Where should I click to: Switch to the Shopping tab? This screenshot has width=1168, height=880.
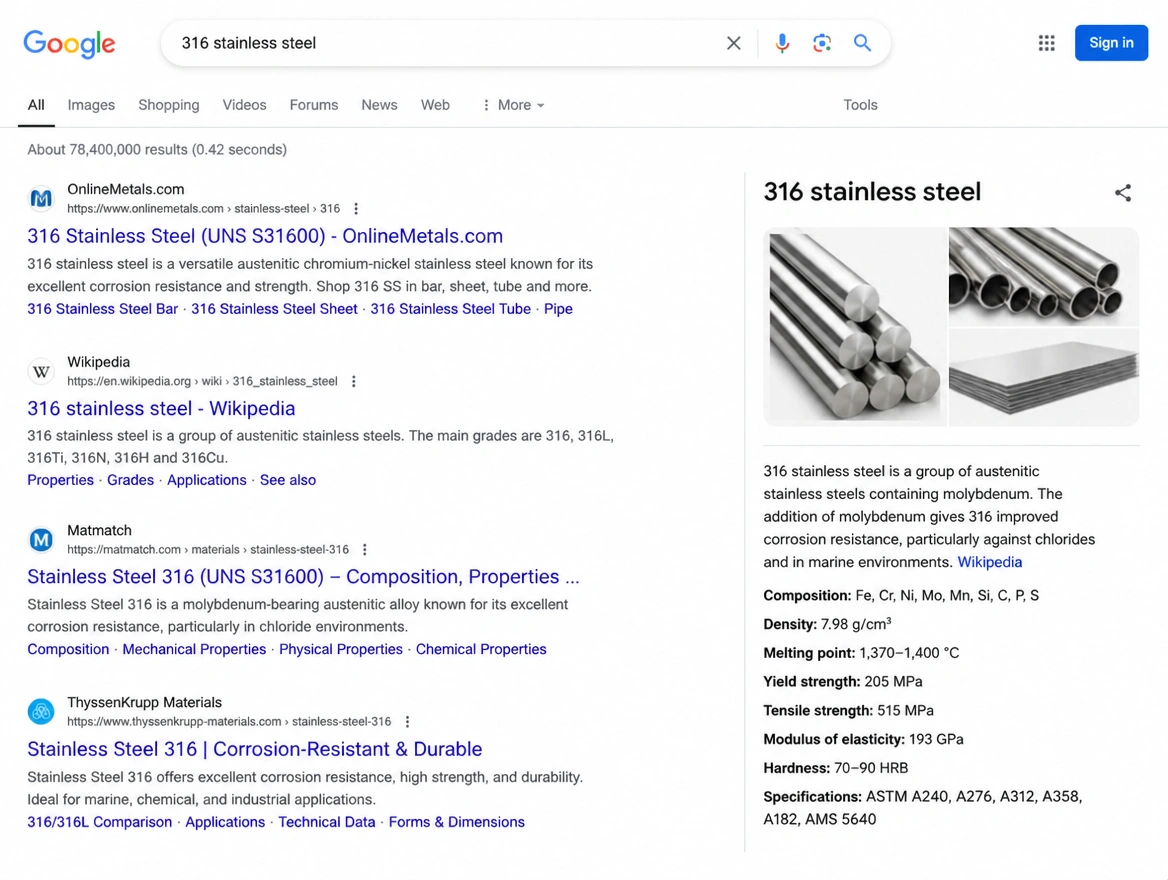click(x=168, y=105)
